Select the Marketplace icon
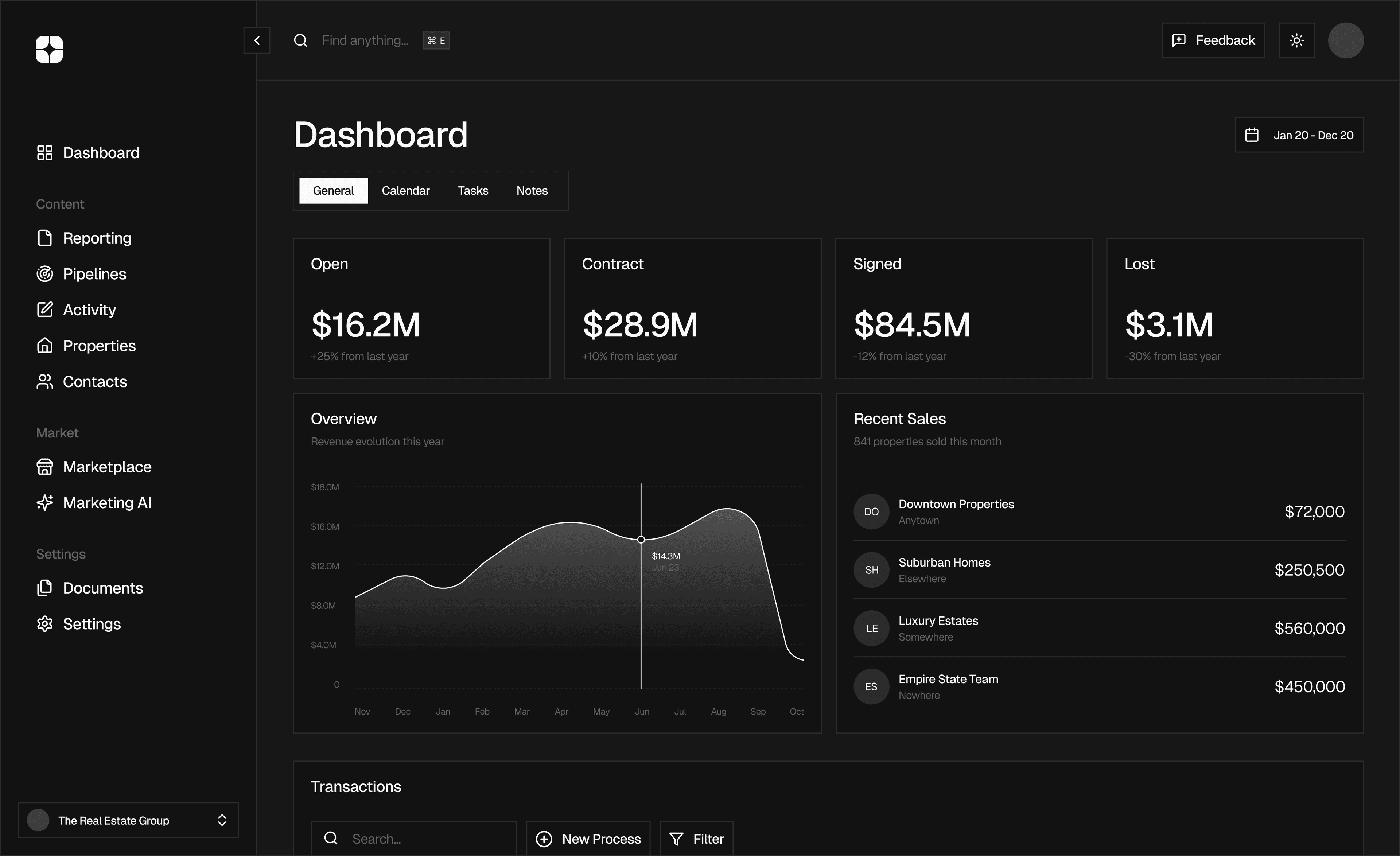 click(x=46, y=466)
